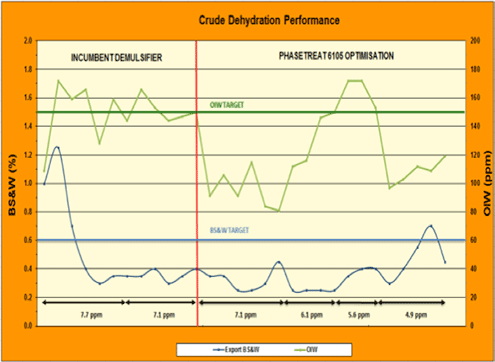
Task: Click the arrow above 7.1 ppm after the red line
Action: click(241, 303)
